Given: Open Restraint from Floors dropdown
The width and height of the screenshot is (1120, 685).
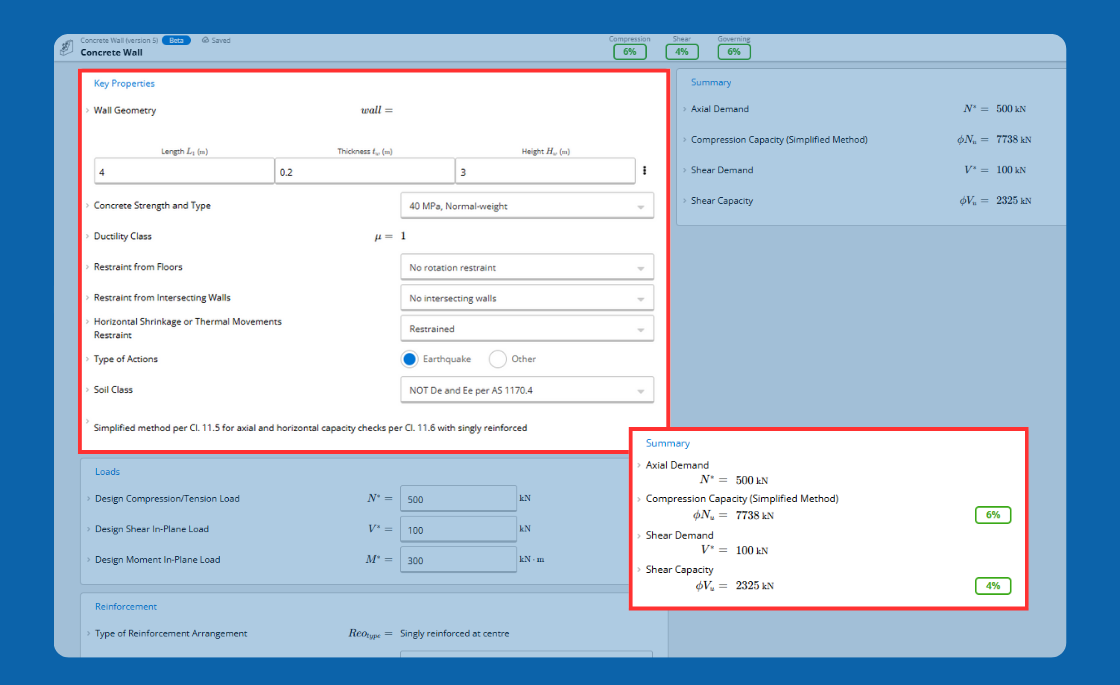Looking at the screenshot, I should click(x=527, y=268).
